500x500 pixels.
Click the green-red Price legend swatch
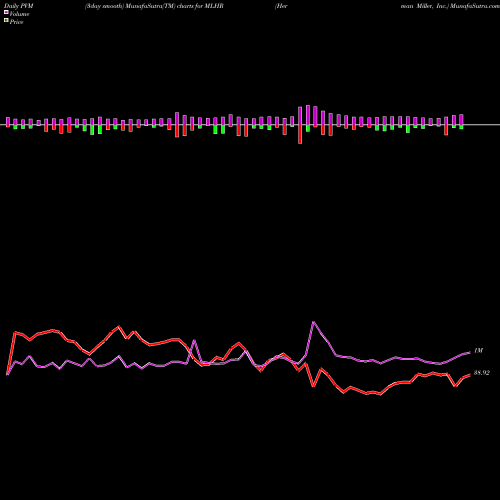[x=6, y=21]
